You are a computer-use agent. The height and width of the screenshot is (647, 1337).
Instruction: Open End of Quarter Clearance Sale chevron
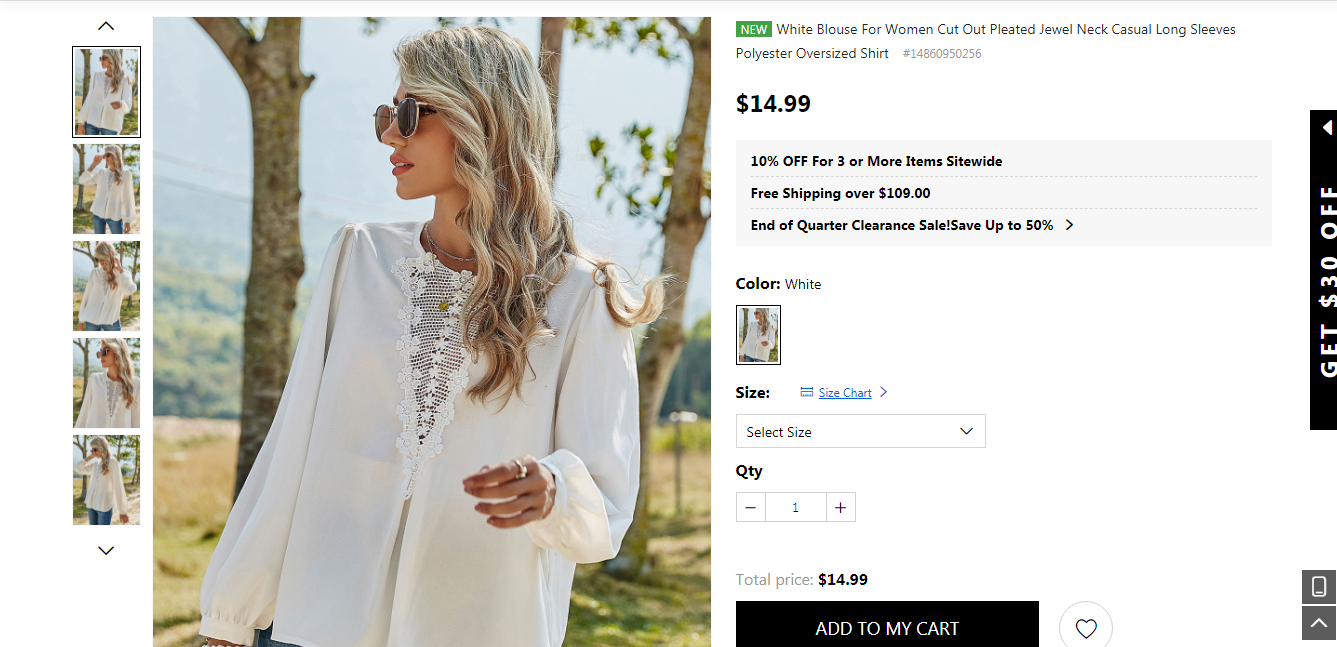(1069, 225)
